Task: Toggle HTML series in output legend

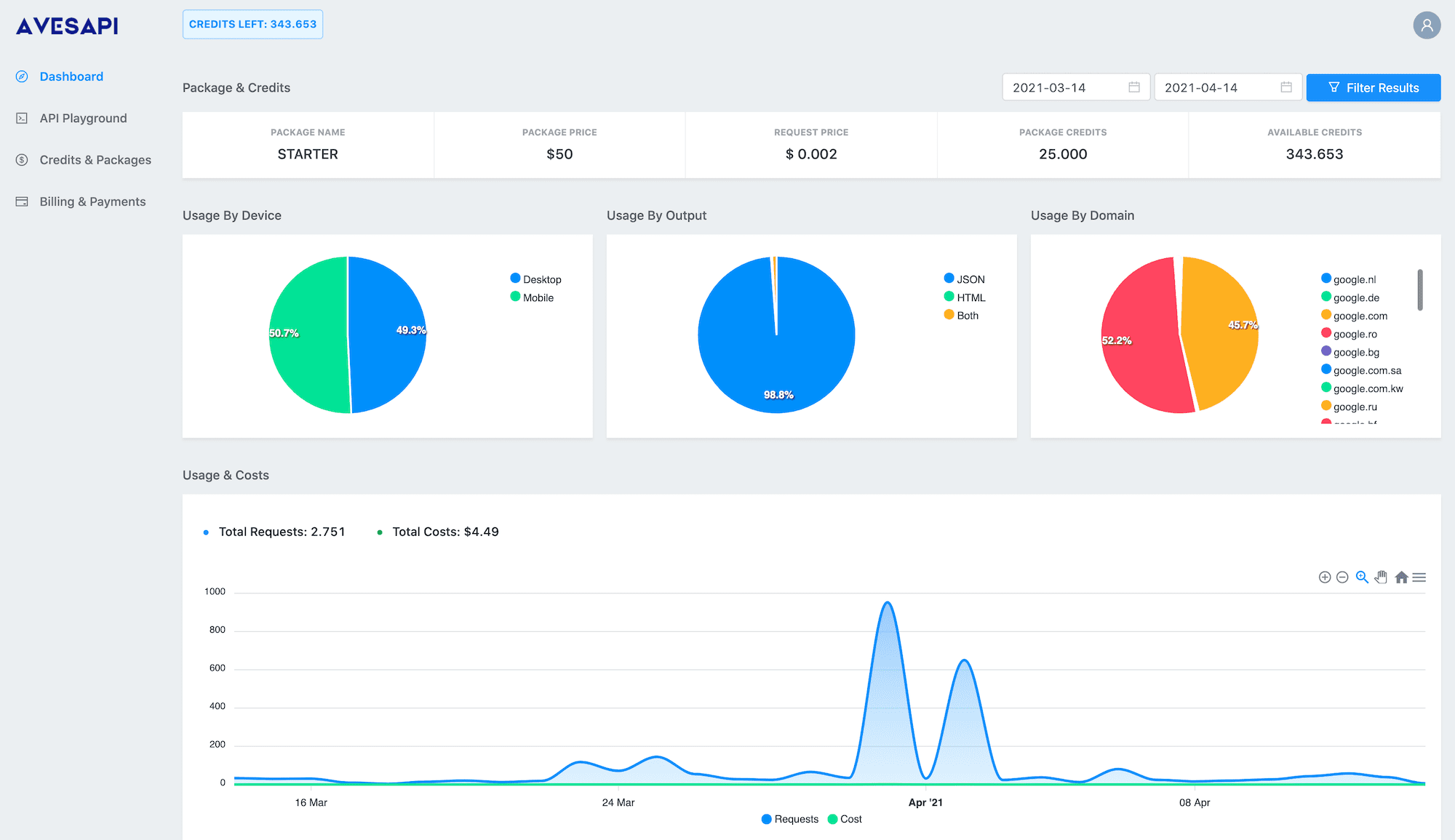Action: [965, 297]
